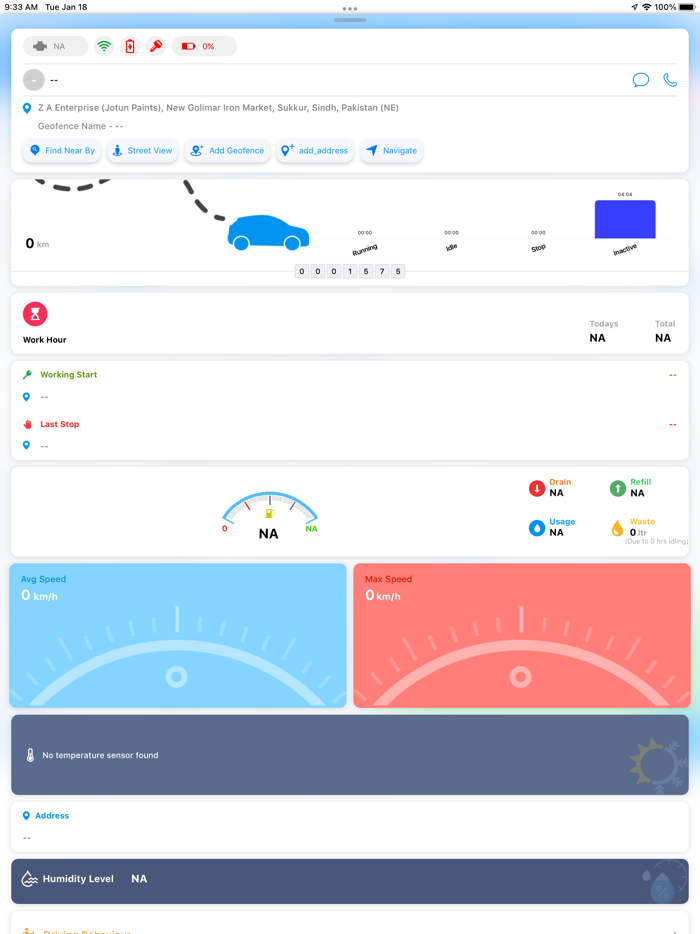Tap the Total NA work hour value
The width and height of the screenshot is (700, 934).
663,338
